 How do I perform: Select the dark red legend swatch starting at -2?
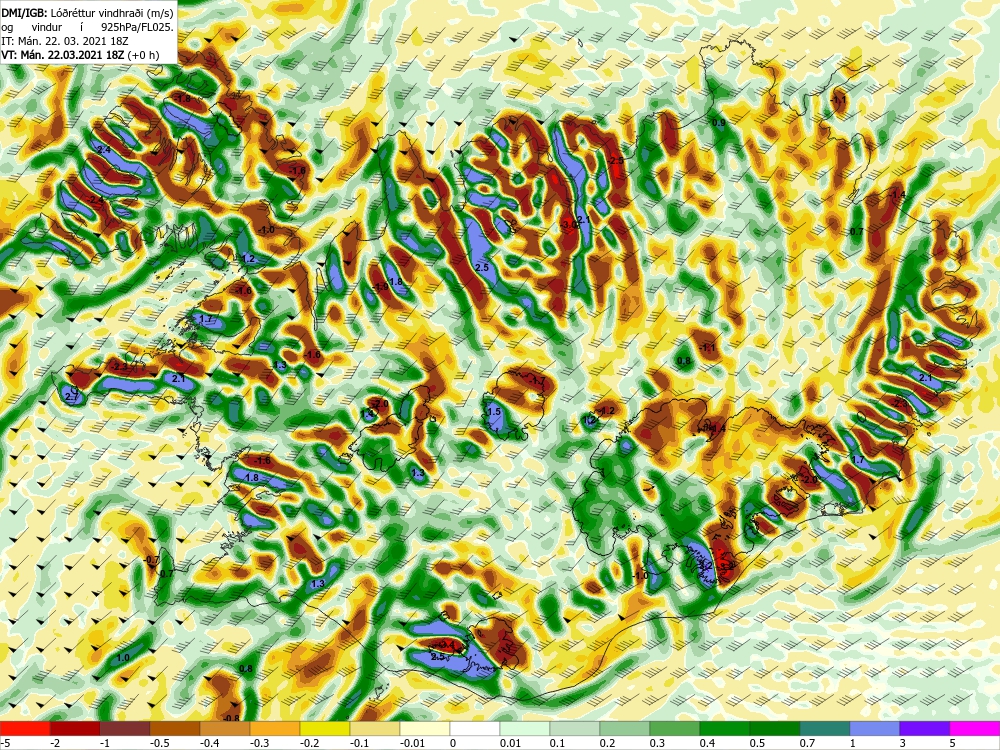(75, 729)
